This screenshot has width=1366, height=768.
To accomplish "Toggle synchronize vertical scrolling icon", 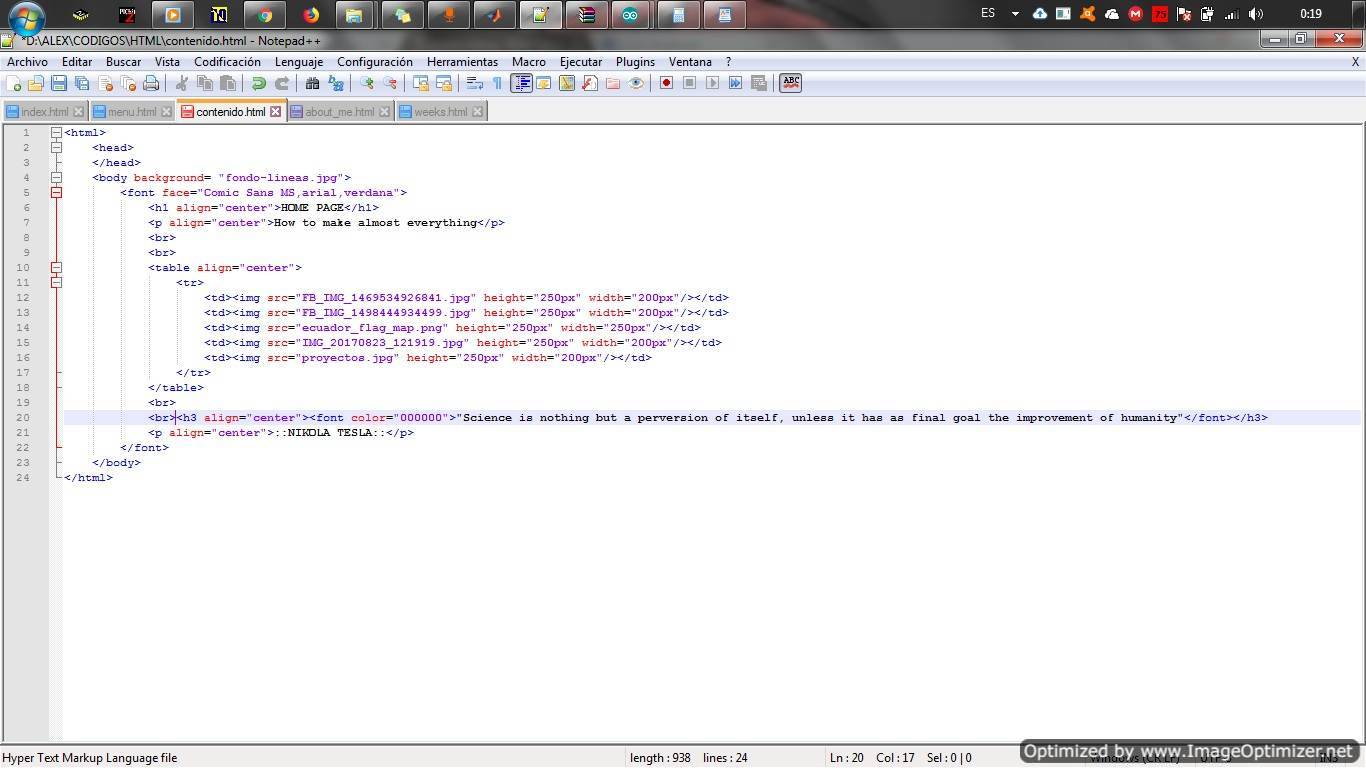I will [x=420, y=83].
